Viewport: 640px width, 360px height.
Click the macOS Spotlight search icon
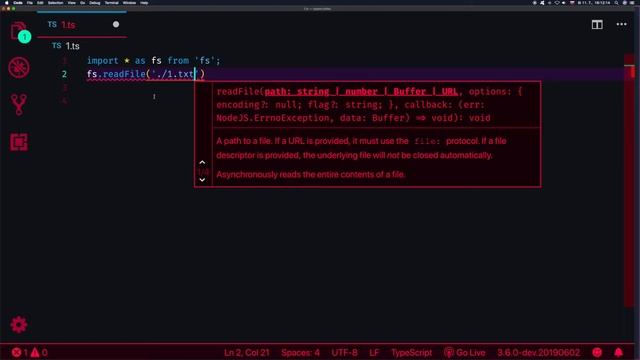pyautogui.click(x=616, y=3)
